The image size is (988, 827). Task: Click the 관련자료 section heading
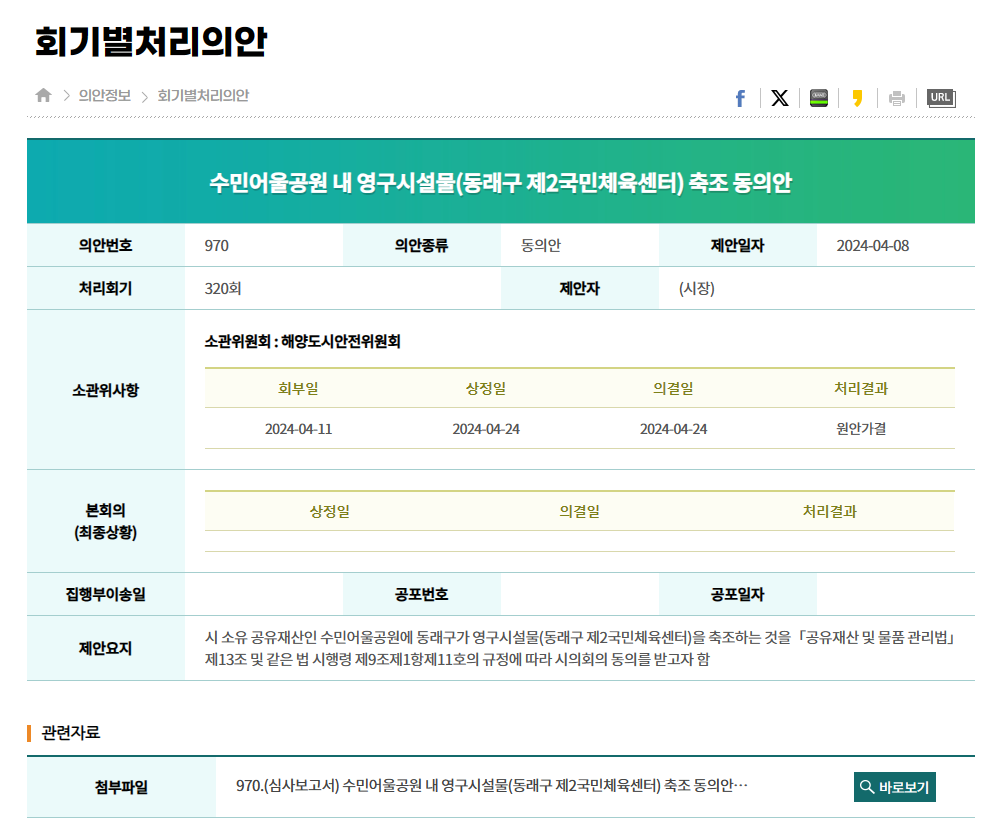[70, 732]
